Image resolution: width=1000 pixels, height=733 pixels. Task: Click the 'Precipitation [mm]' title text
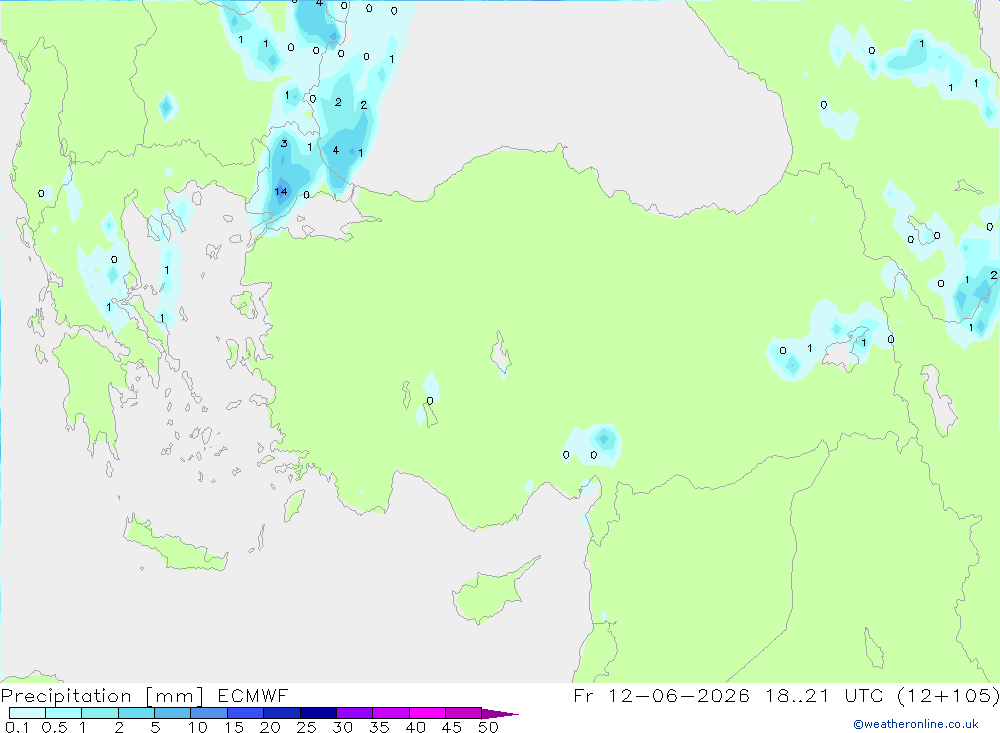102,696
